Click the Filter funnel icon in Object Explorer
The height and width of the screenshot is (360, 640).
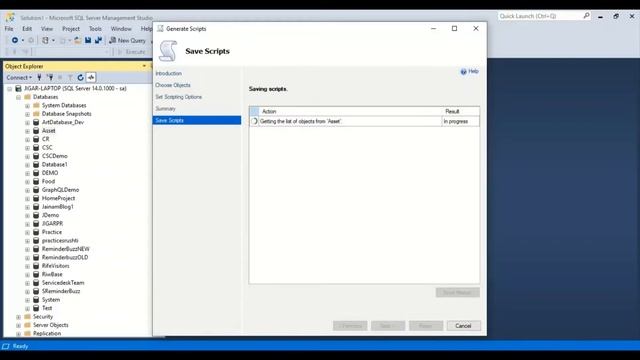(70, 77)
